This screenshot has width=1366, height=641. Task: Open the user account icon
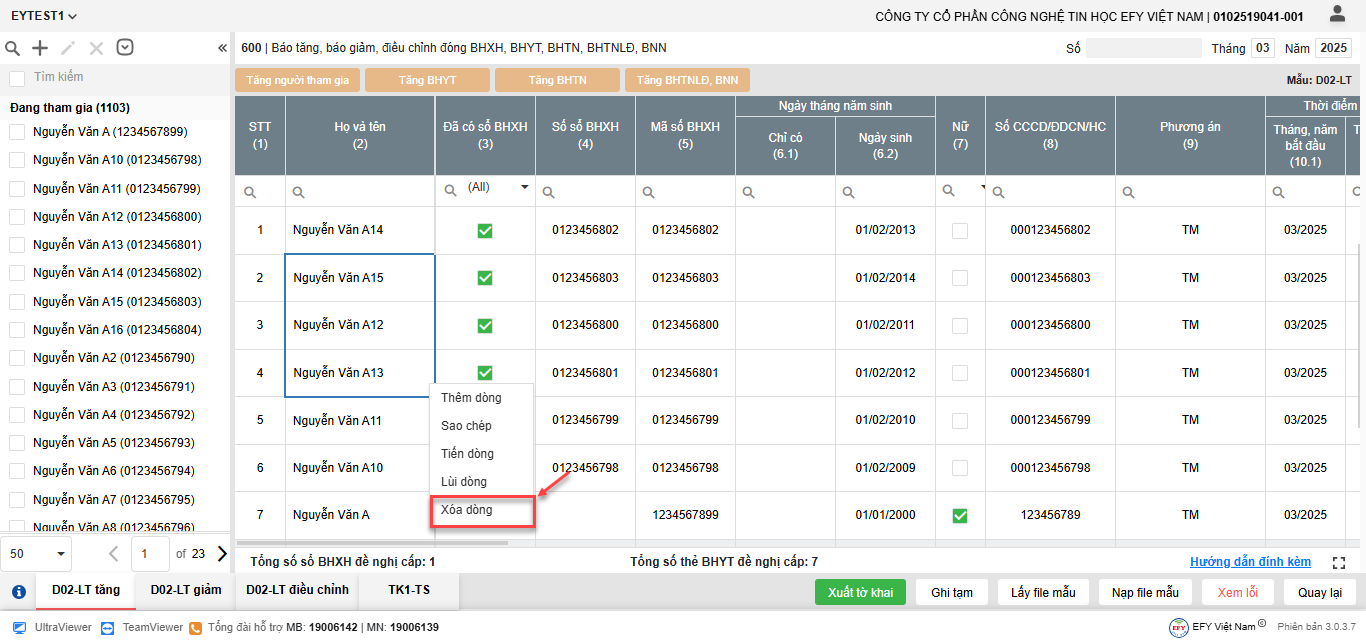[x=1337, y=14]
